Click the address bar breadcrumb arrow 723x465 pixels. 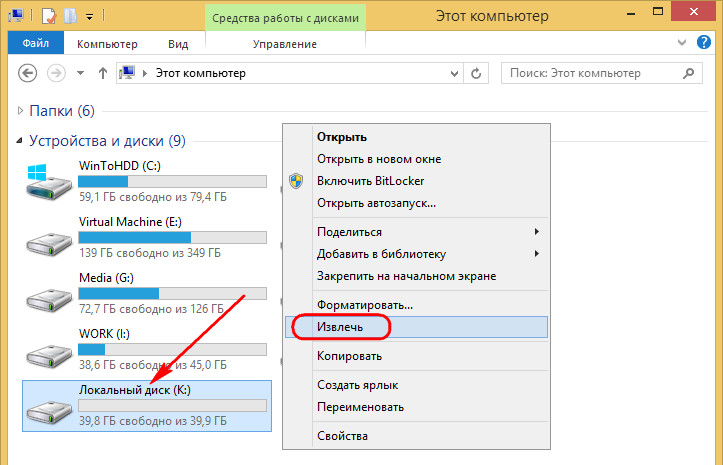145,73
